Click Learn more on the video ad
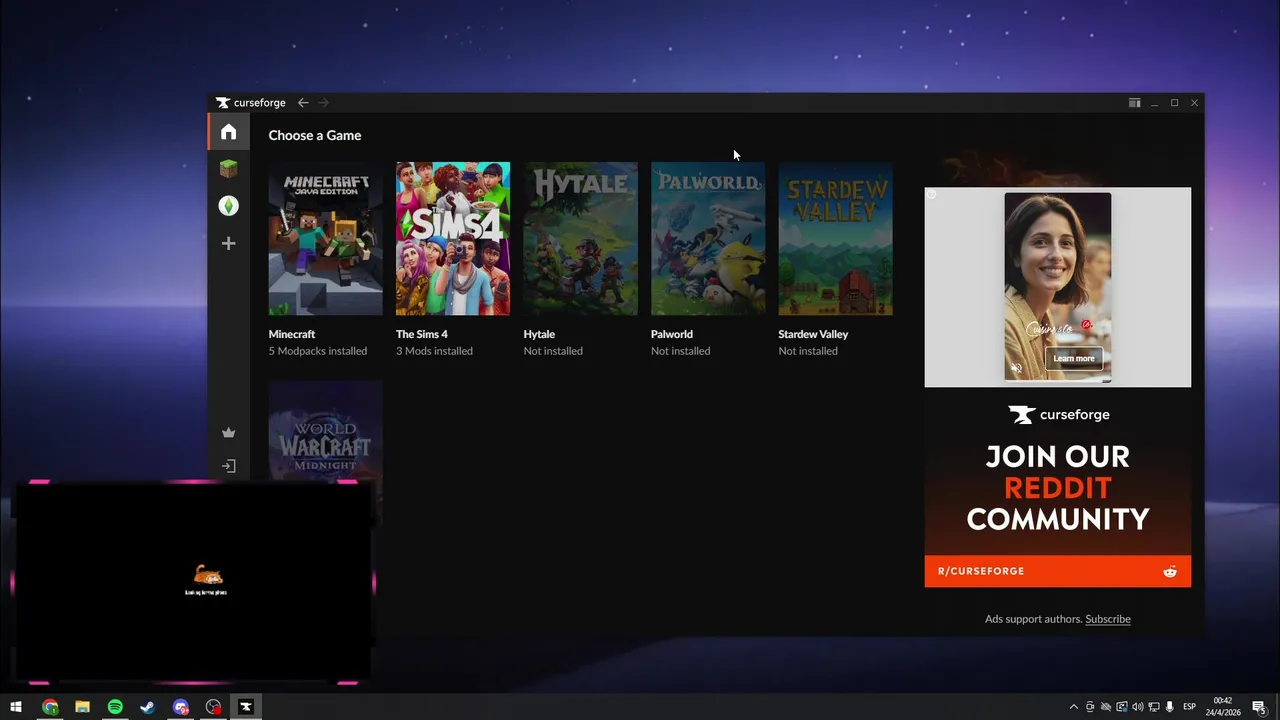The image size is (1280, 720). coord(1074,358)
